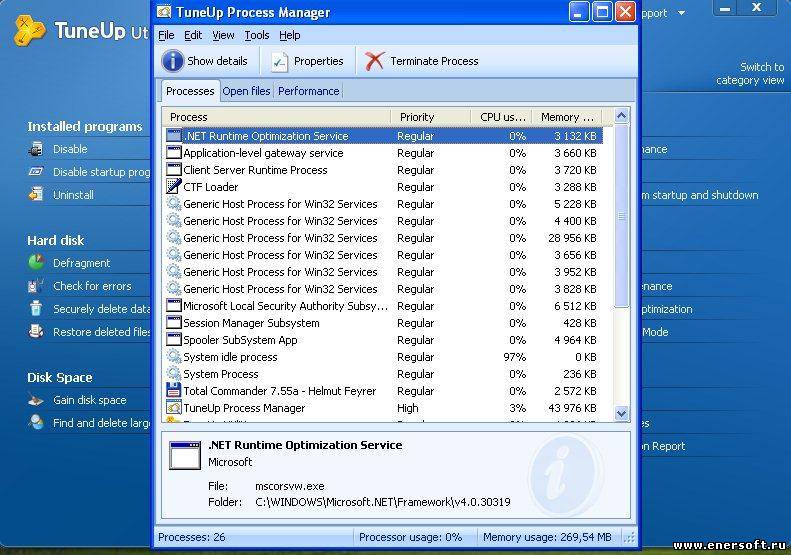Screen dimensions: 791x555
Task: Click the Processes: 26 status bar entry
Action: tap(192, 537)
